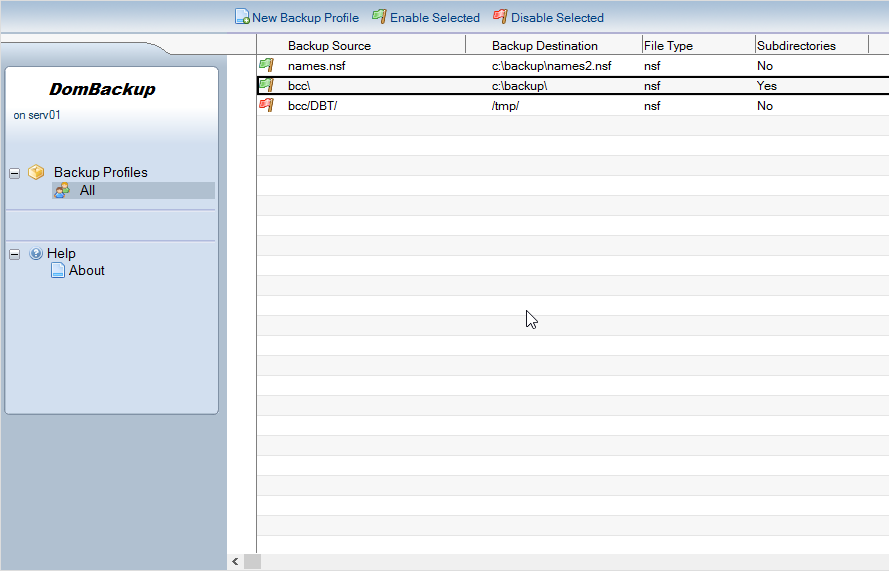Select All under Backup Profiles
Viewport: 889px width, 571px height.
[x=87, y=190]
